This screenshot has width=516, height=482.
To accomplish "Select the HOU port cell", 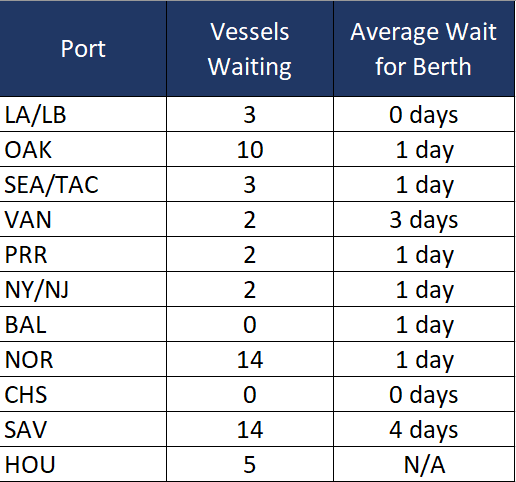I will 83,464.
